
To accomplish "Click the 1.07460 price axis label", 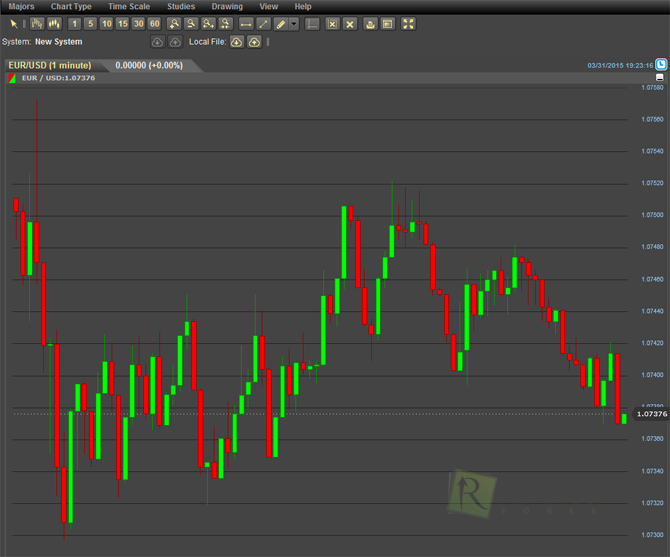I will tap(652, 279).
